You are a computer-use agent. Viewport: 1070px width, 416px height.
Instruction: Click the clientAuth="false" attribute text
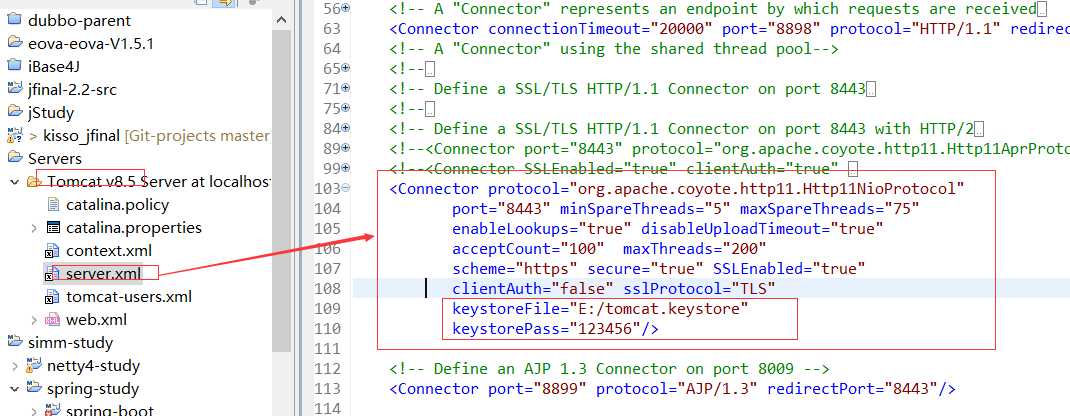[x=532, y=288]
